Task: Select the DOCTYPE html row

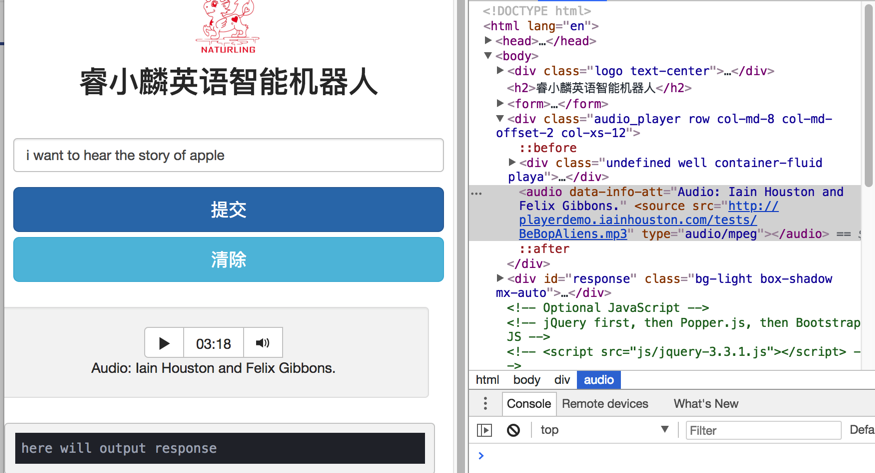Action: click(536, 11)
